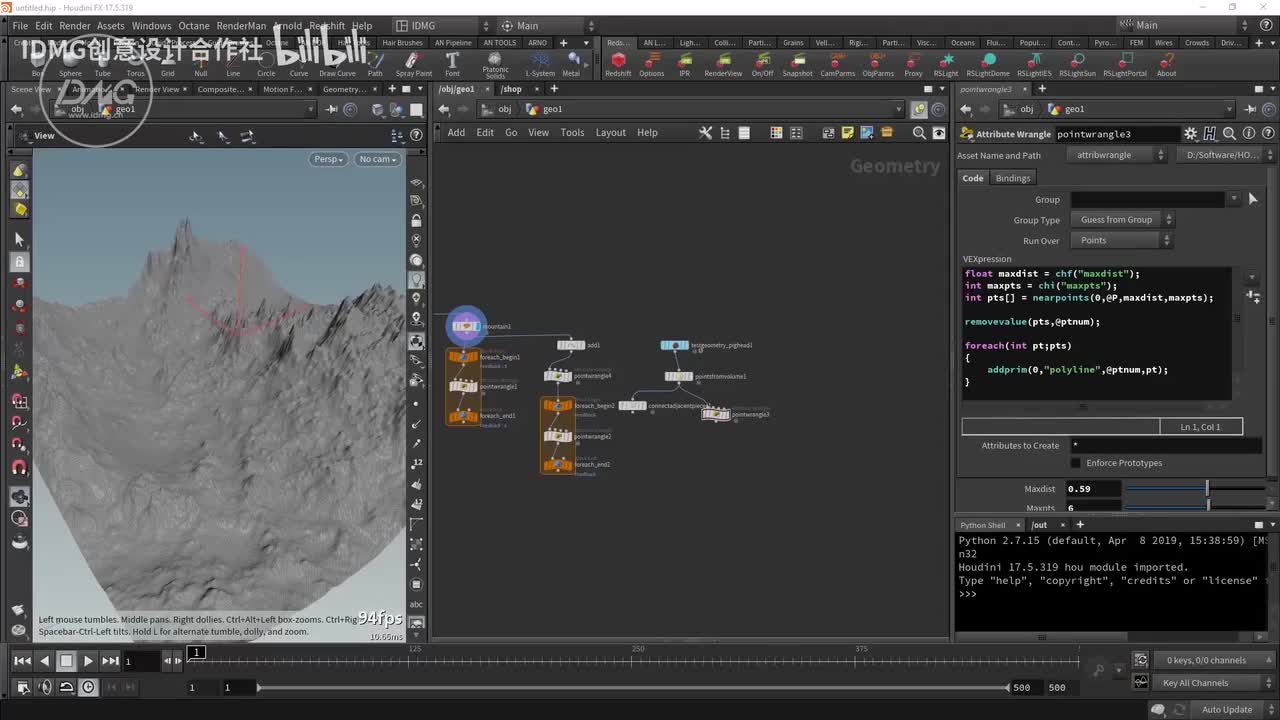This screenshot has height=720, width=1280.
Task: Open the Layout menu in network editor
Action: point(610,133)
